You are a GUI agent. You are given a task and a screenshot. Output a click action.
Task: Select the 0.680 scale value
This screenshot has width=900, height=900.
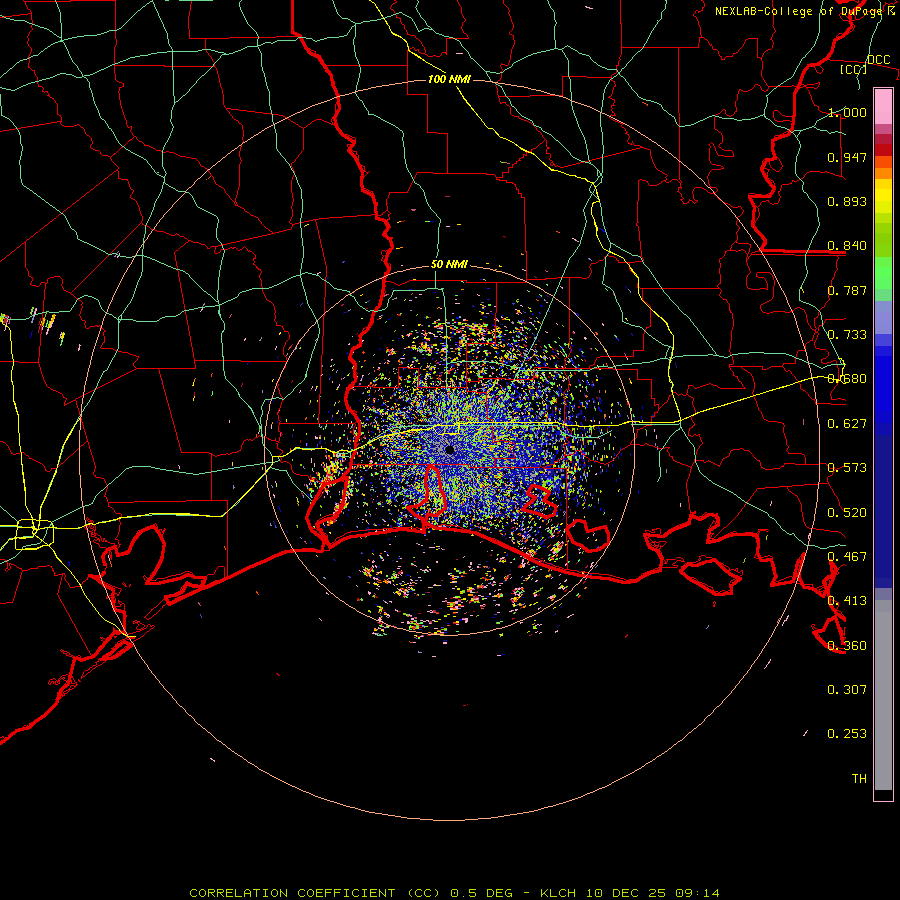[847, 379]
